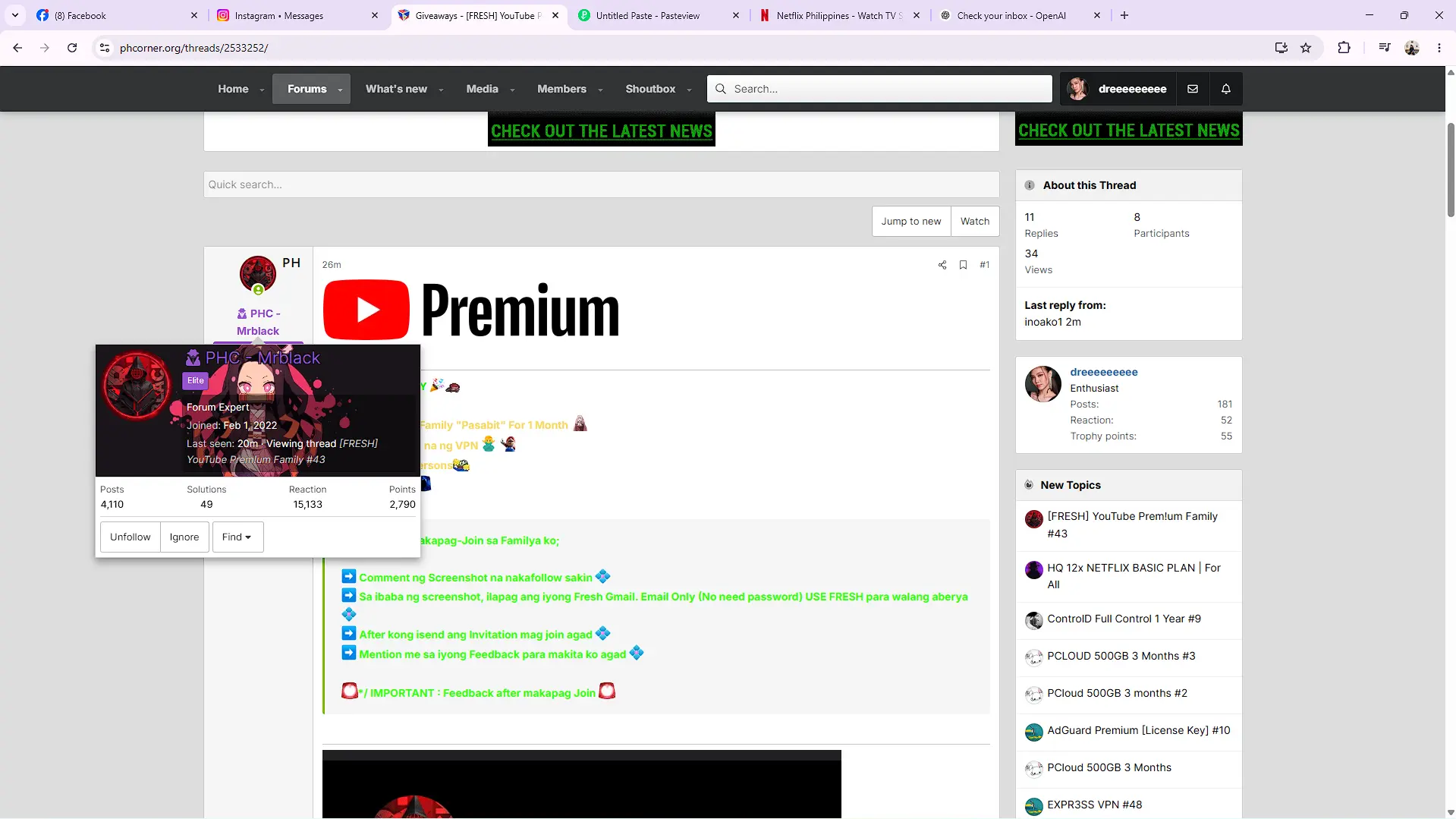Screen dimensions: 1456x819
Task: Expand the What's new menu arrow
Action: pyautogui.click(x=441, y=90)
